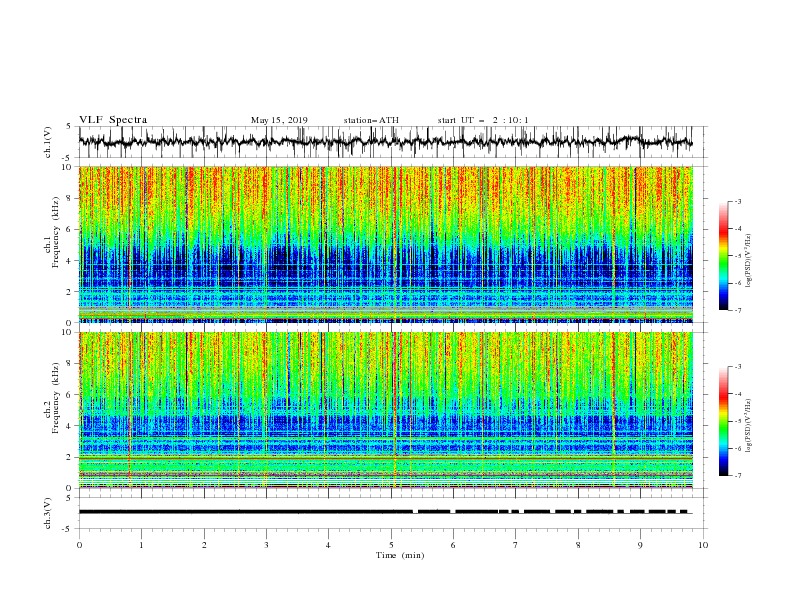Image resolution: width=792 pixels, height=612 pixels.
Task: Click the 'Time (min)' axis label
Action: coord(400,555)
